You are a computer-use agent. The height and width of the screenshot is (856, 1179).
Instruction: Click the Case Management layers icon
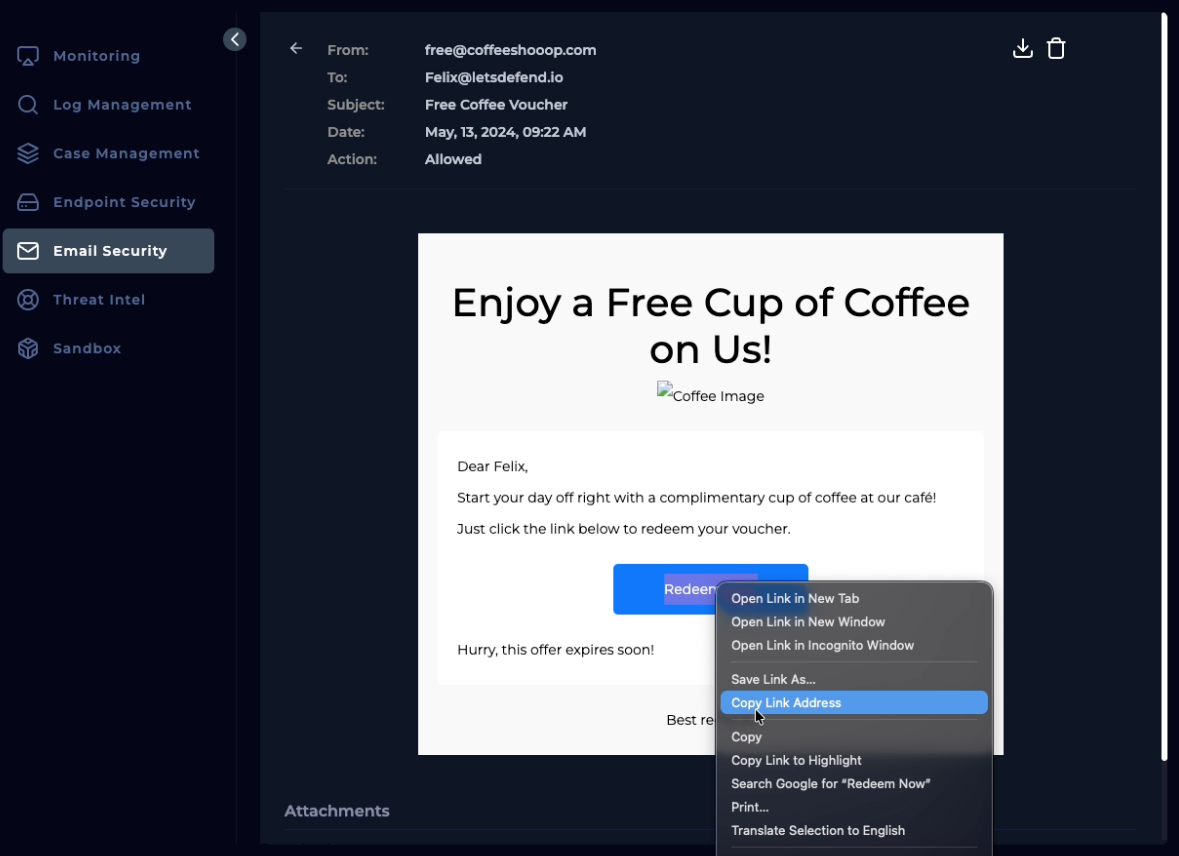click(x=28, y=153)
